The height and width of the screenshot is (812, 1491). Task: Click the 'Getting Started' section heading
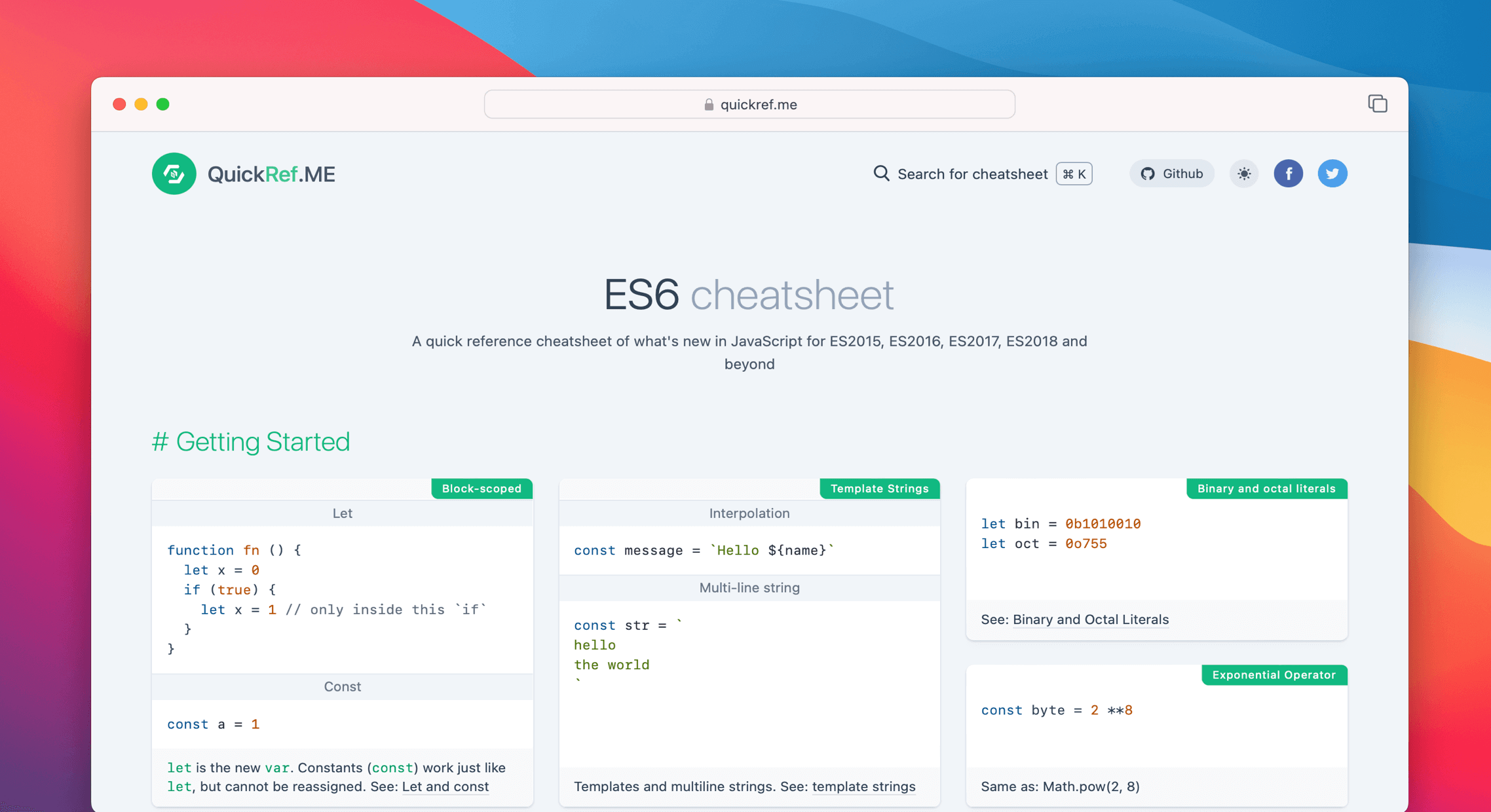click(x=251, y=442)
